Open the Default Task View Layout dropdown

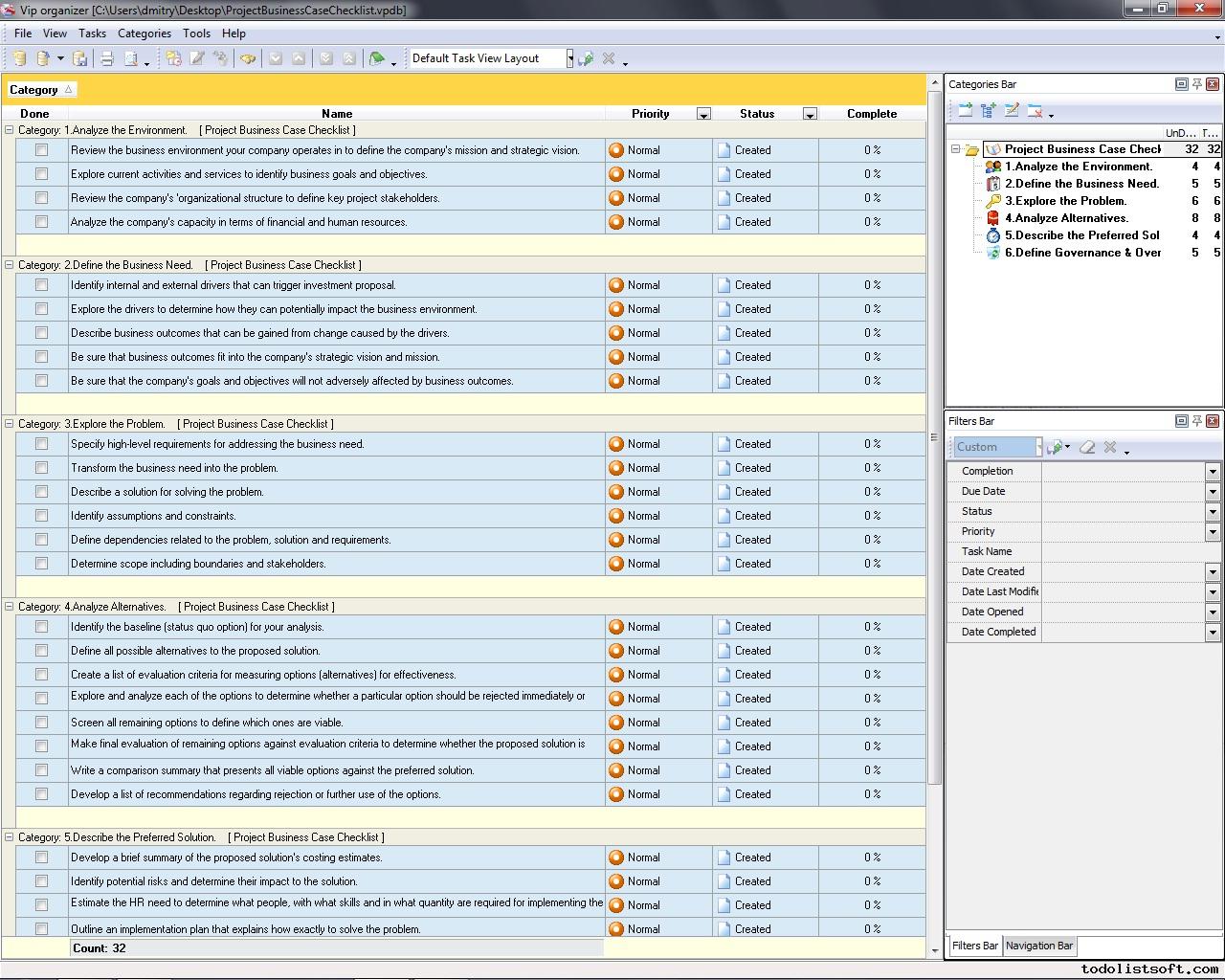click(569, 58)
